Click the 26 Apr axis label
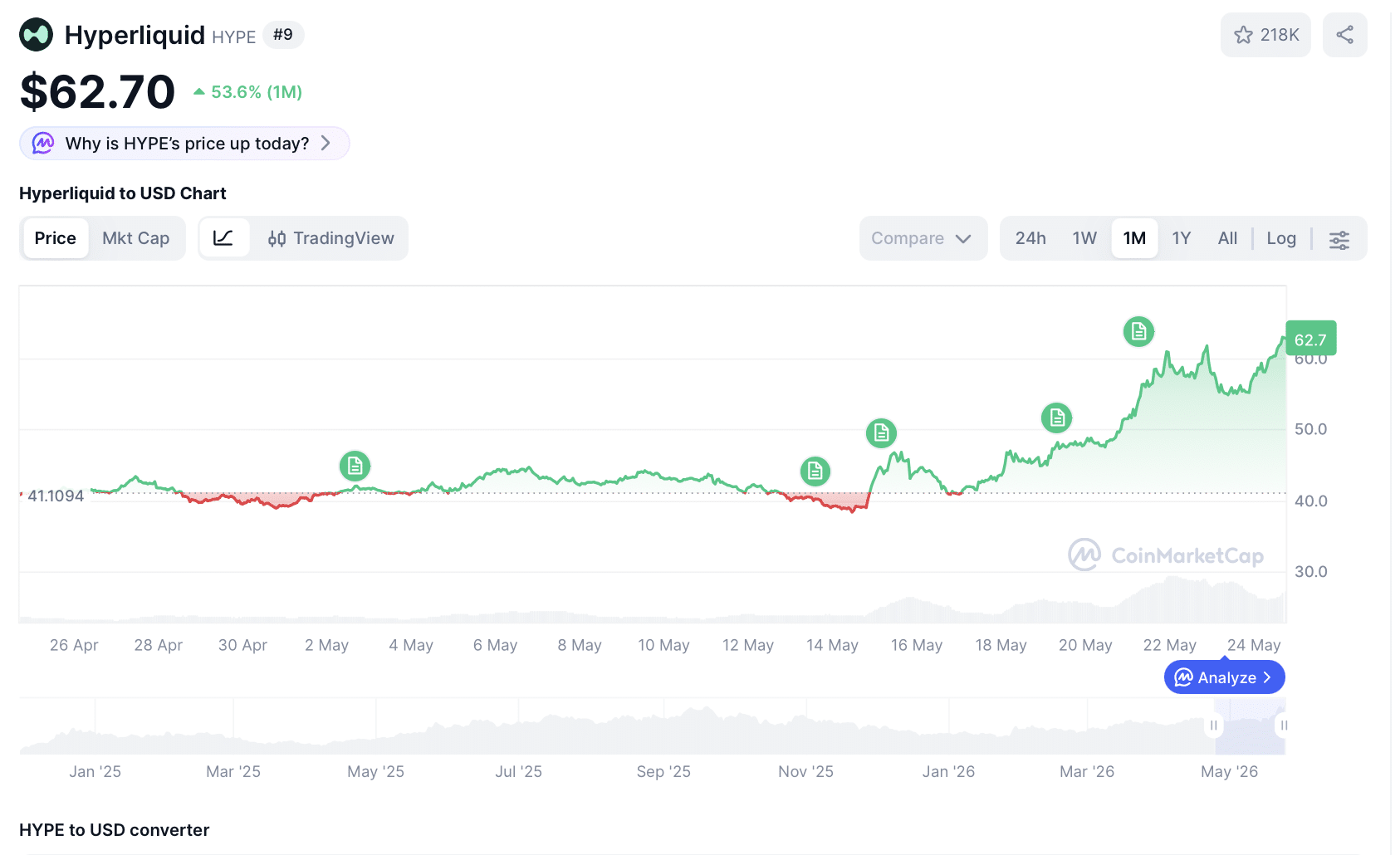This screenshot has height=855, width=1400. click(x=74, y=645)
